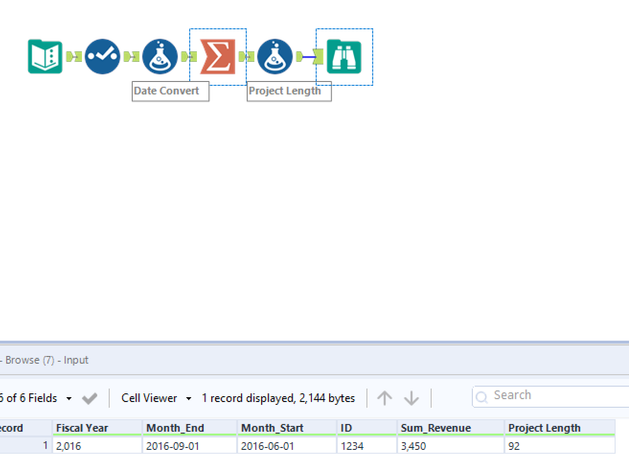Click the Project Length annotation label
Screen dimensions: 629x460
(289, 91)
